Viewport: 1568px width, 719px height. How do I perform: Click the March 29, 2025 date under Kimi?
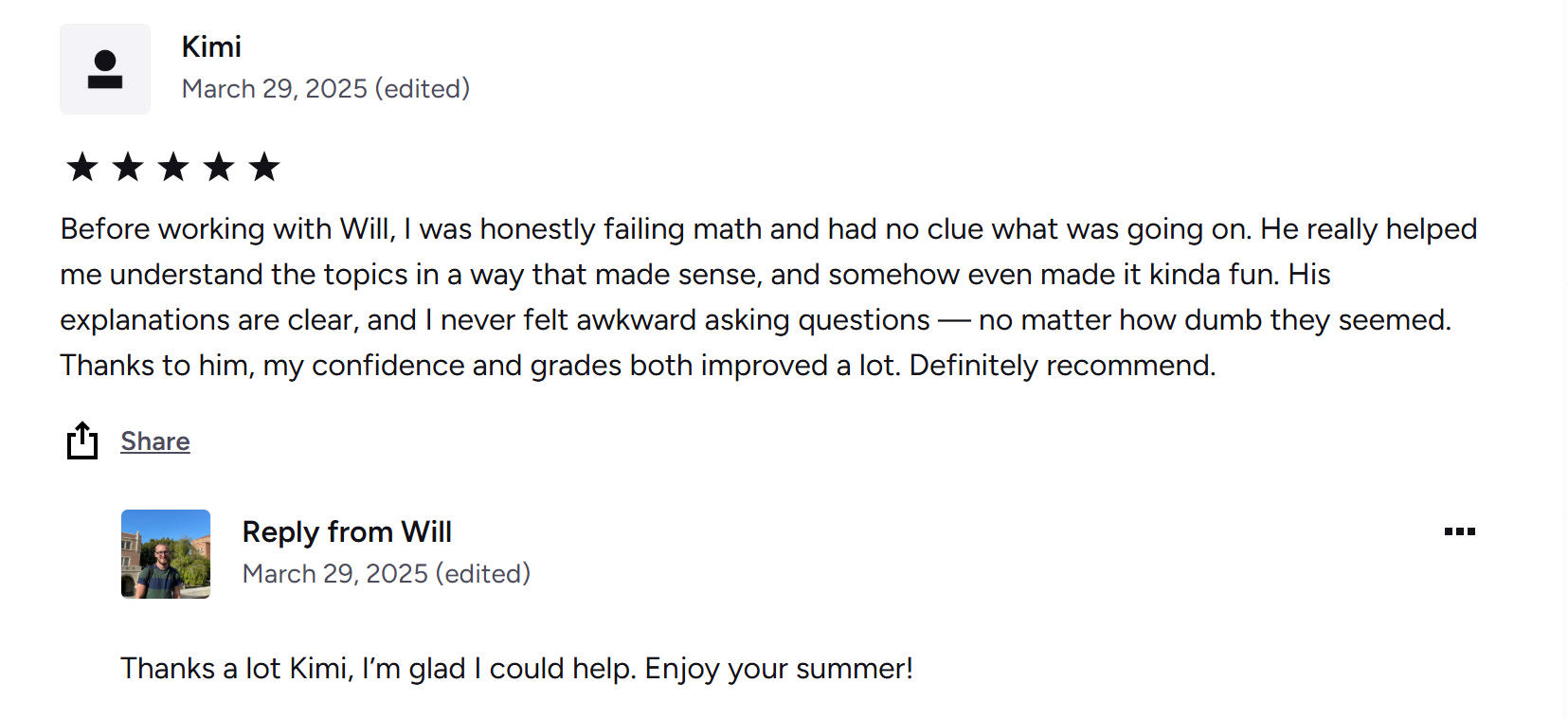[x=275, y=88]
